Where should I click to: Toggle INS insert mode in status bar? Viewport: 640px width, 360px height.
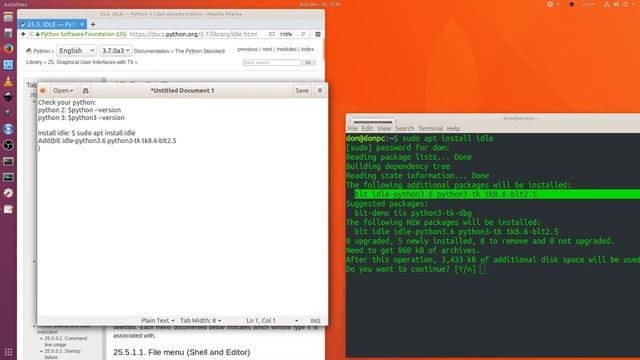tap(315, 321)
